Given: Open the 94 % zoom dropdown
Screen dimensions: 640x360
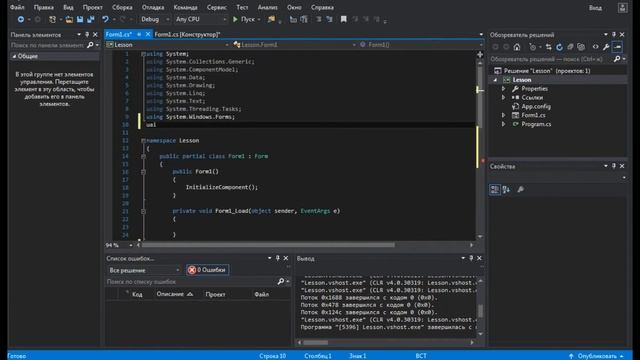Looking at the screenshot, I should (131, 245).
